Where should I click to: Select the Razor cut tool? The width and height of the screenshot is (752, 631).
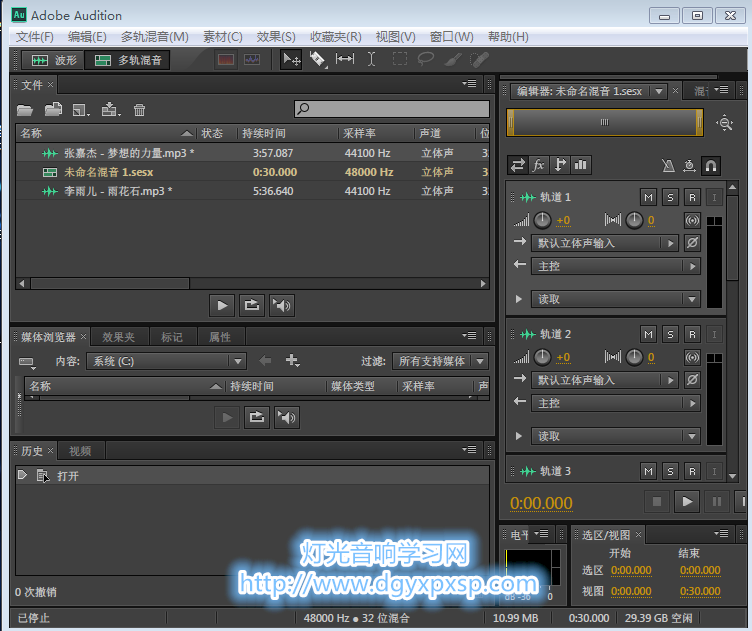tap(317, 59)
